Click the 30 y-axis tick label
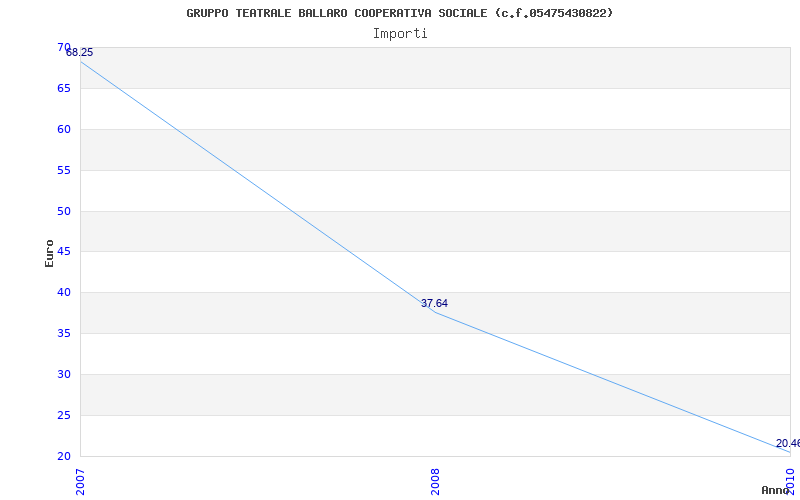This screenshot has height=500, width=800. (x=64, y=374)
